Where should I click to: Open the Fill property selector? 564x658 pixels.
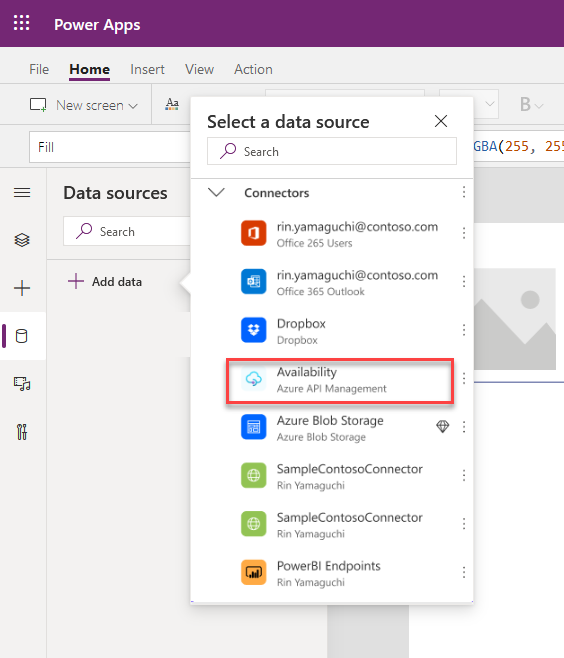click(x=109, y=147)
